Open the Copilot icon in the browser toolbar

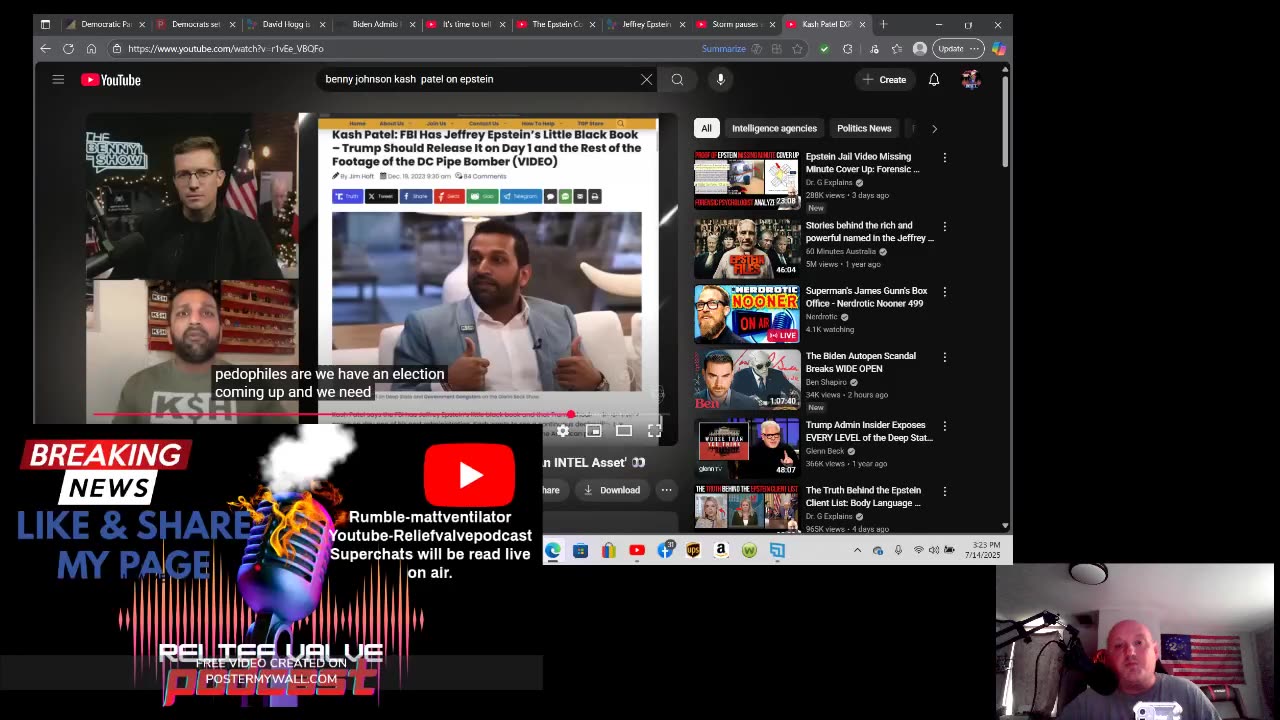click(998, 48)
